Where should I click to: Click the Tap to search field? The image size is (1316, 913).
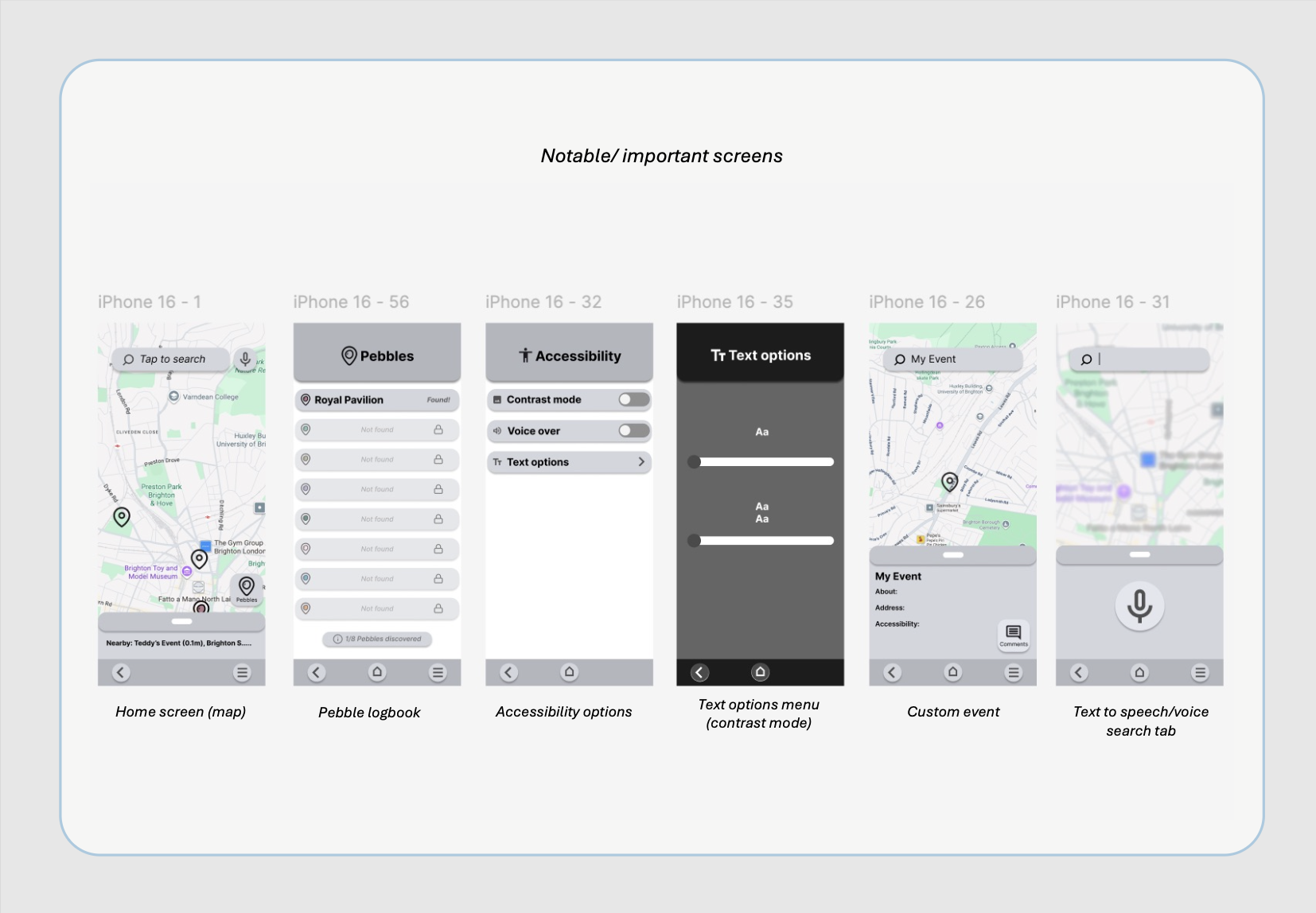click(x=172, y=359)
